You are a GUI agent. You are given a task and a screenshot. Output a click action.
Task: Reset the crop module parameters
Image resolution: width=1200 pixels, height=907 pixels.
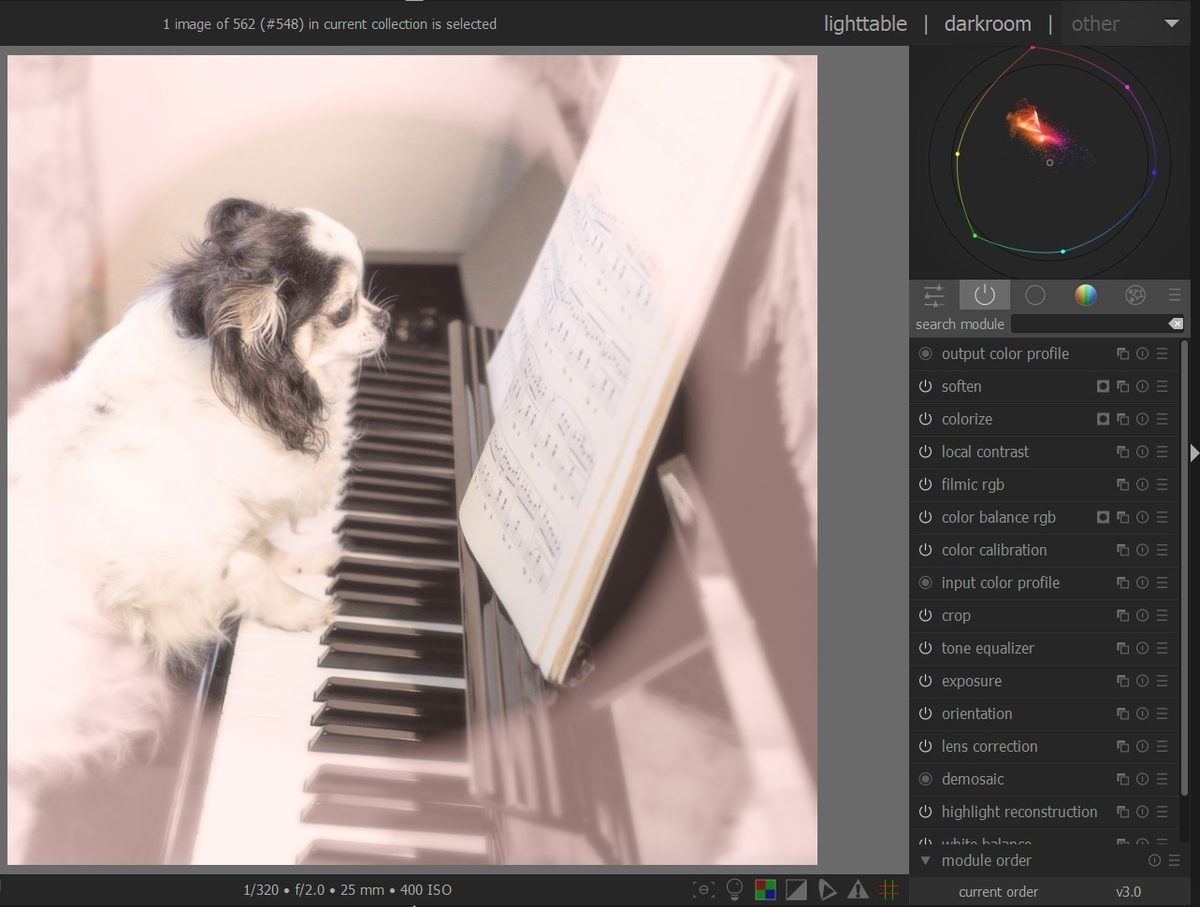tap(1142, 615)
